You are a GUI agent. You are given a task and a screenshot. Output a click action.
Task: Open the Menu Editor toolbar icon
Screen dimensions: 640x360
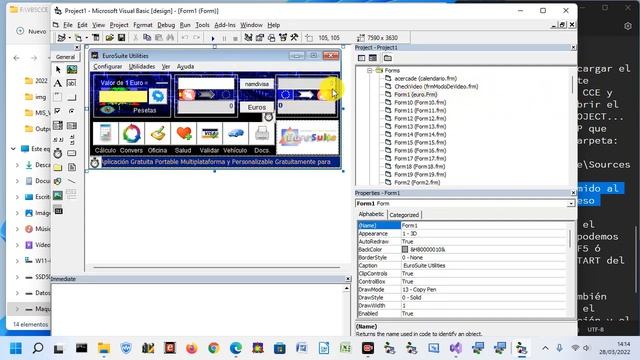pos(96,38)
